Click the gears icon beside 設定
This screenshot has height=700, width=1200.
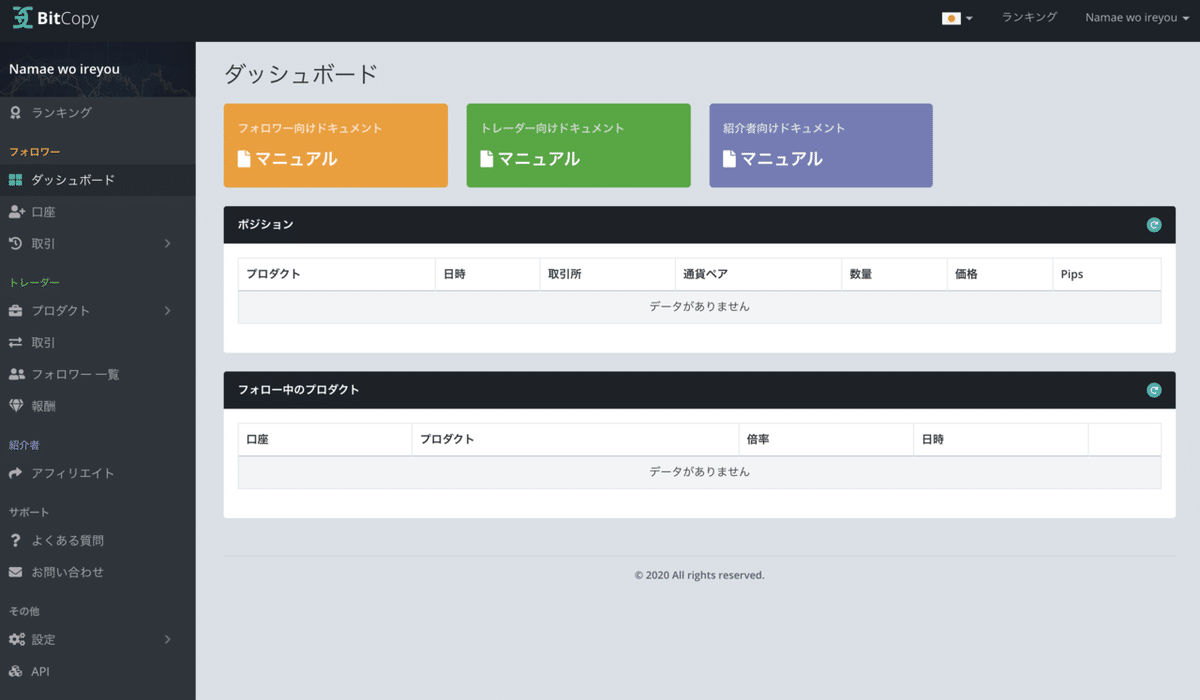click(x=16, y=640)
